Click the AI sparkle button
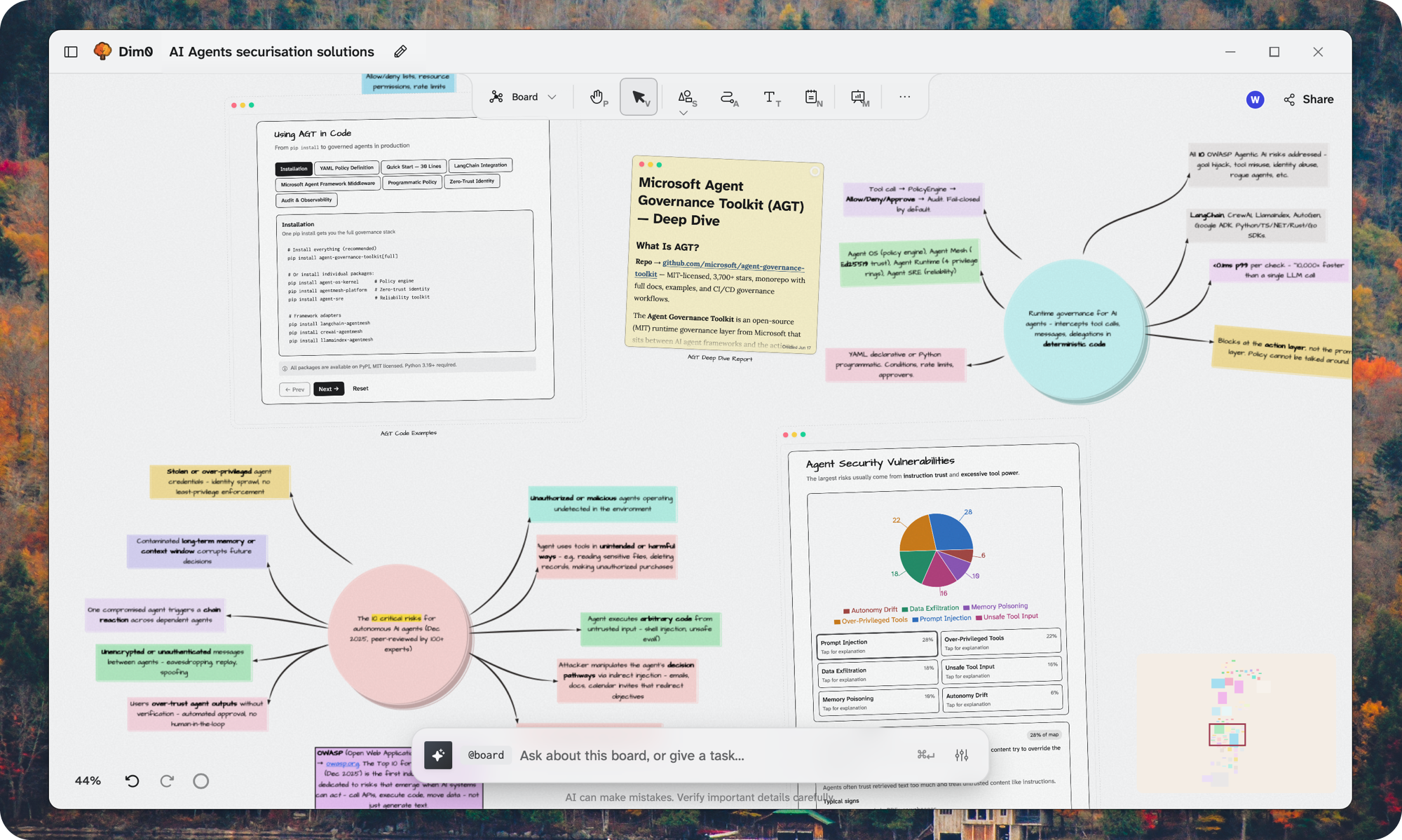This screenshot has height=840, width=1402. [x=438, y=755]
